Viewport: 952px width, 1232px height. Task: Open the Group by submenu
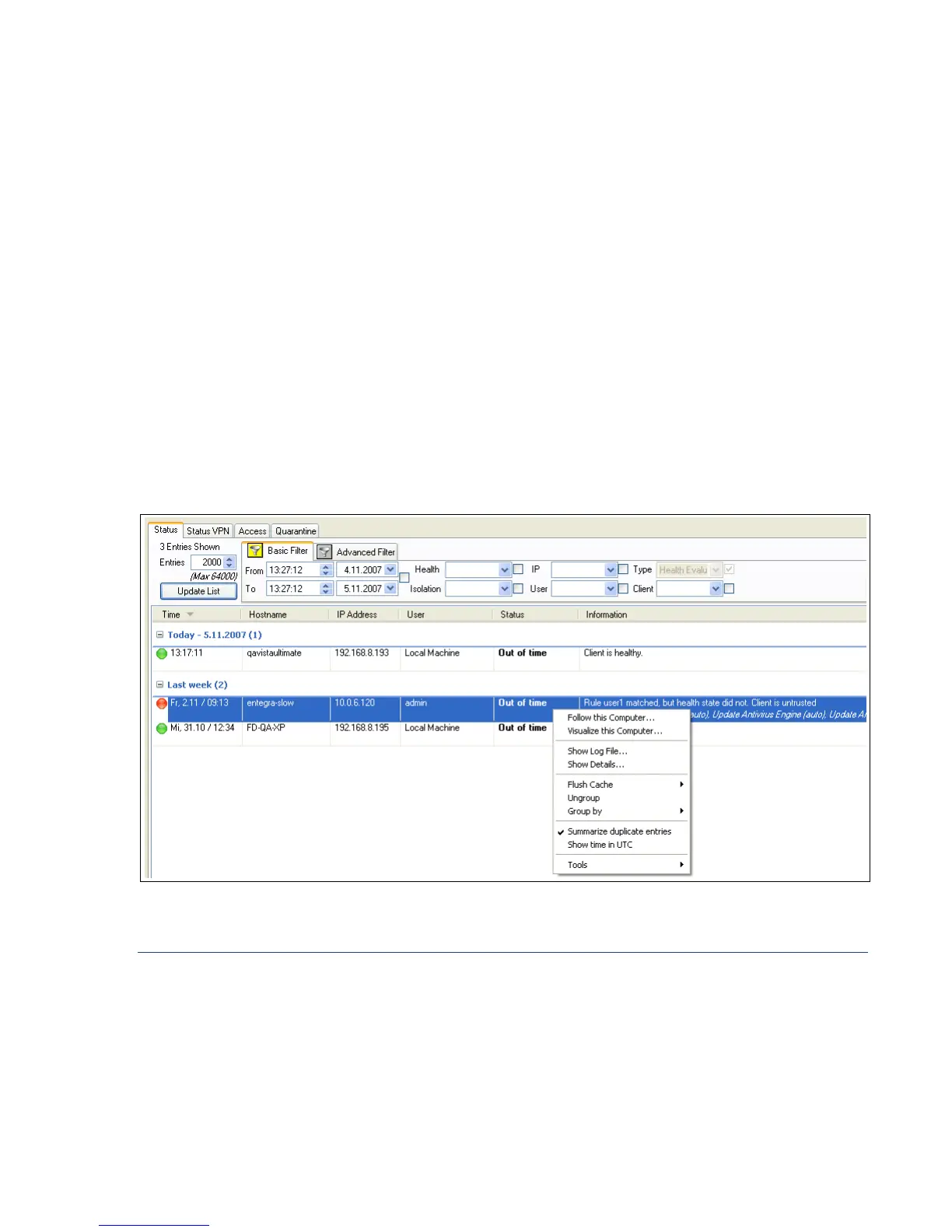621,811
